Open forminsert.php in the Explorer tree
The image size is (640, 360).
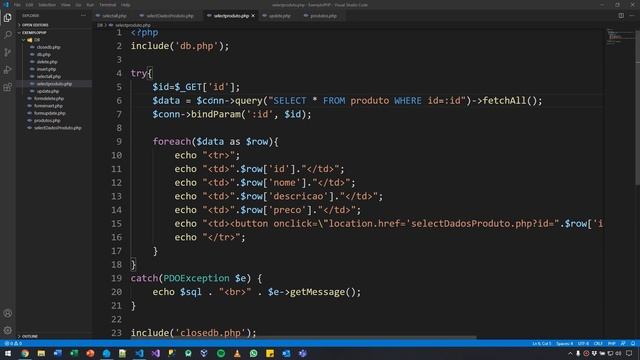pyautogui.click(x=48, y=106)
